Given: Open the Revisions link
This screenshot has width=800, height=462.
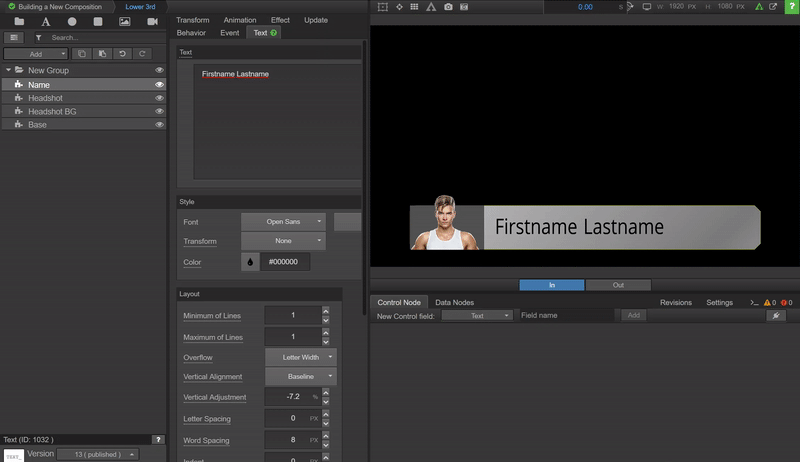Looking at the screenshot, I should point(675,302).
